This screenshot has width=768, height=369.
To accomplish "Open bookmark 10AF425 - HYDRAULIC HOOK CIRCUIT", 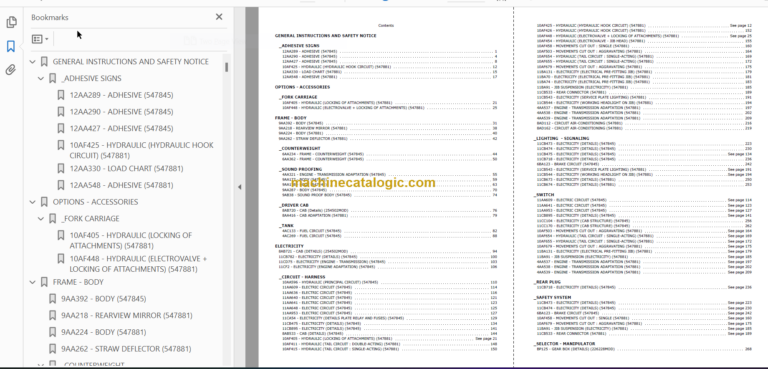I will pyautogui.click(x=142, y=150).
